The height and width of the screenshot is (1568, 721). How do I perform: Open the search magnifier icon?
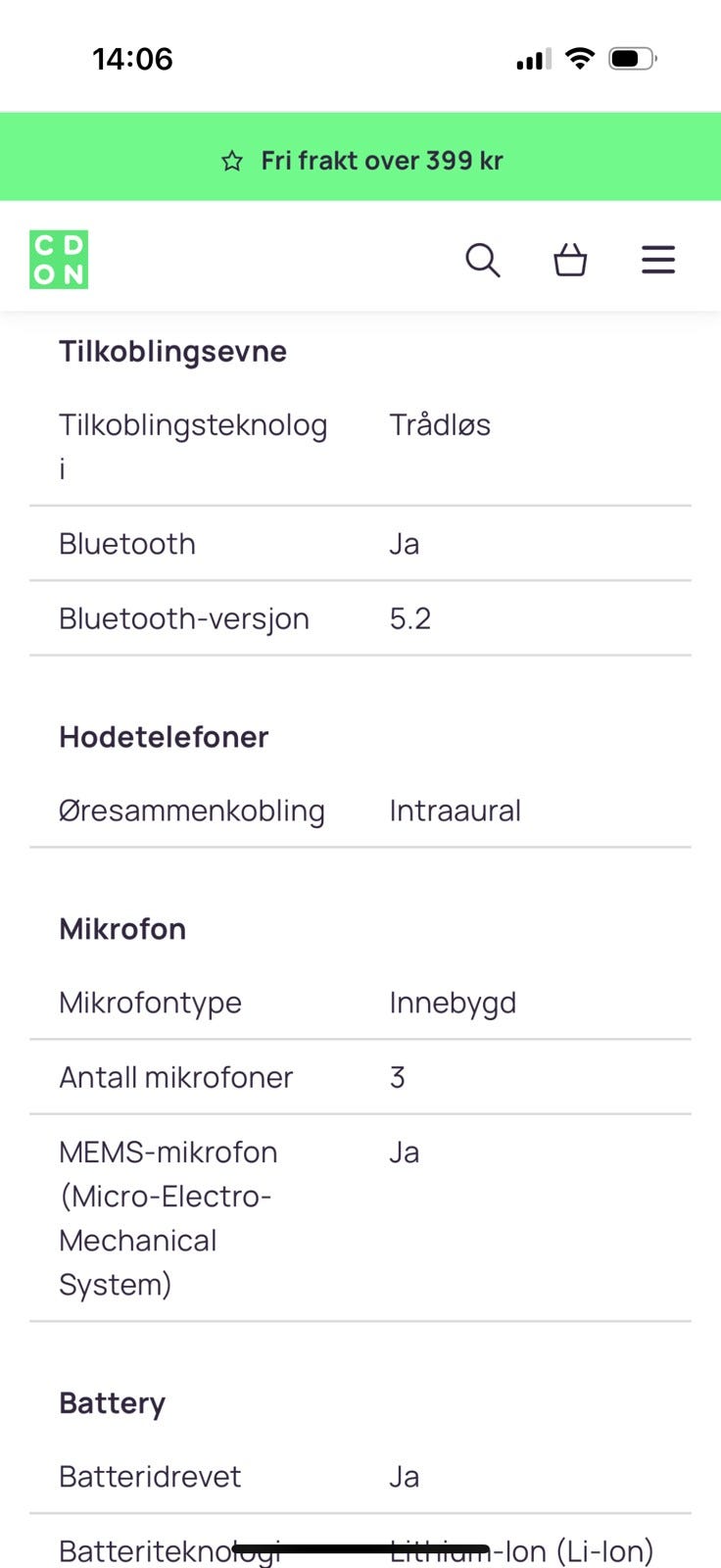click(x=482, y=260)
